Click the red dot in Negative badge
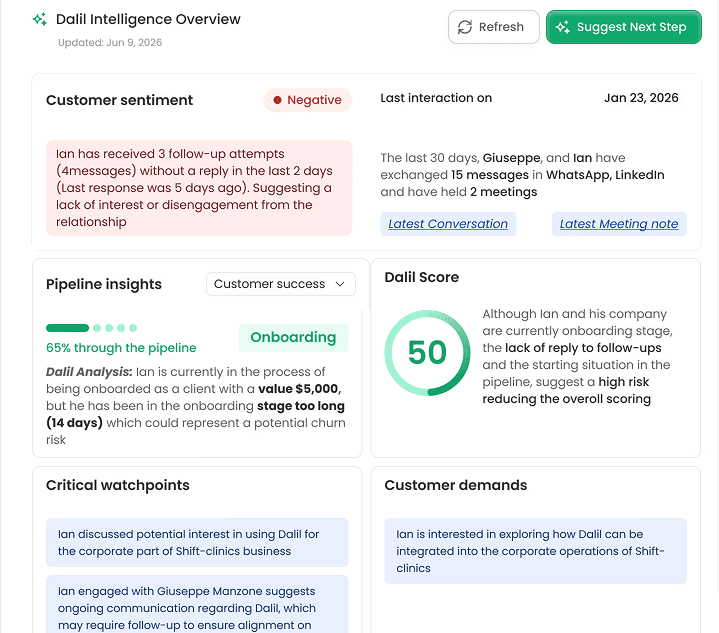Viewport: 719px width, 633px height. coord(277,100)
